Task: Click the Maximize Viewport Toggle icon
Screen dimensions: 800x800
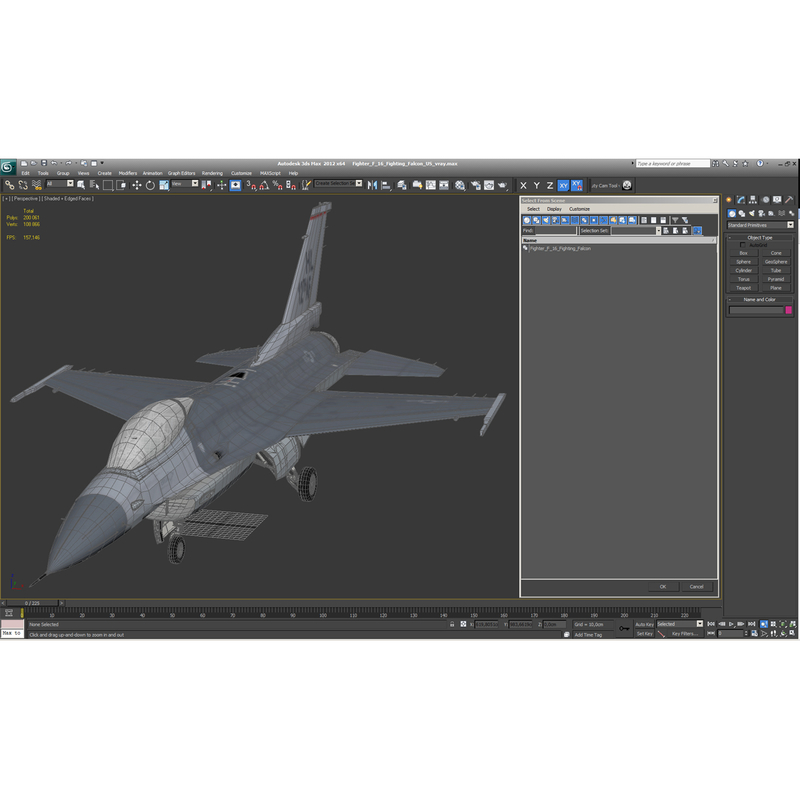Action: pyautogui.click(x=793, y=632)
